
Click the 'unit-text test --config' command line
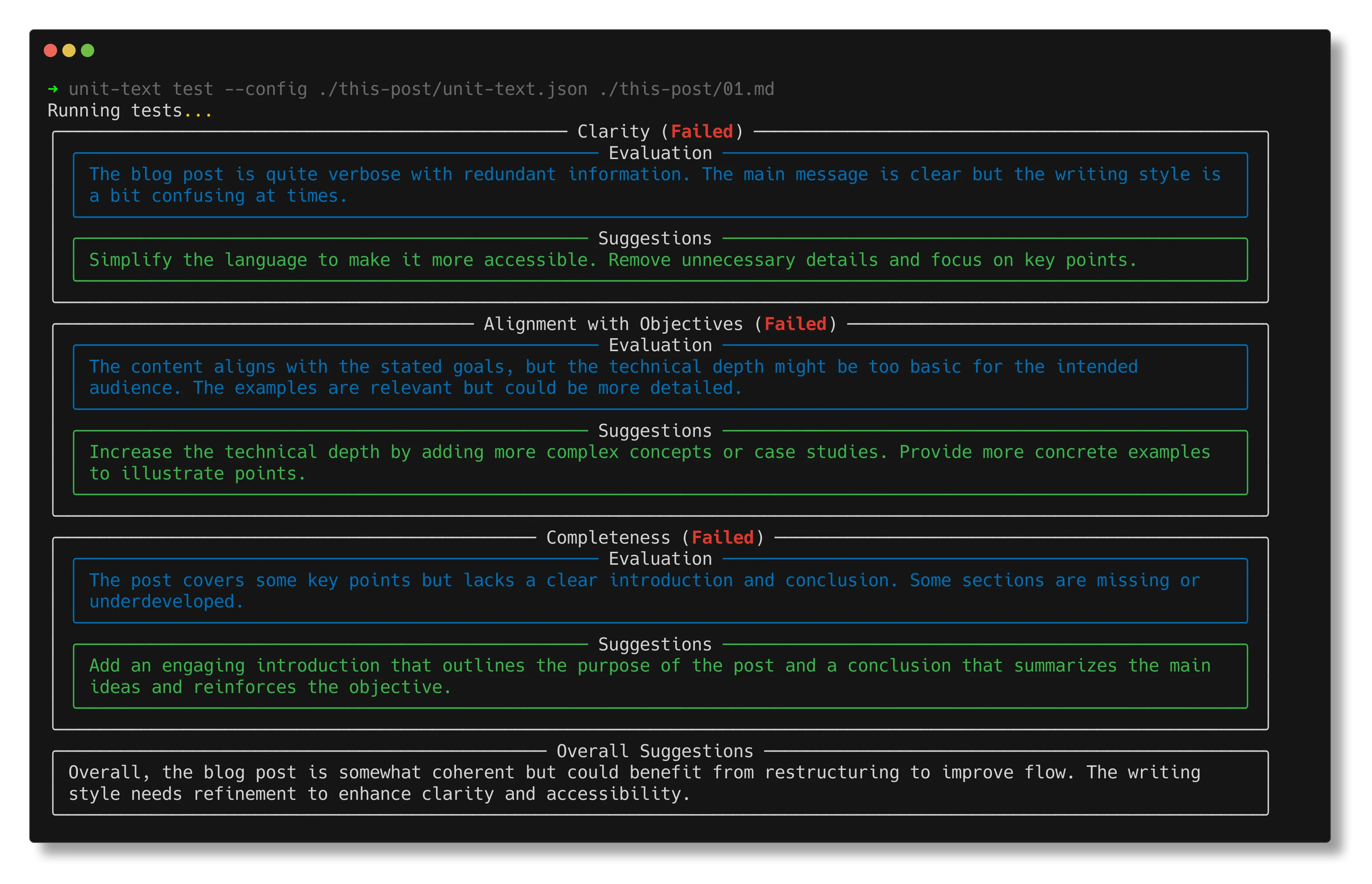(x=421, y=89)
